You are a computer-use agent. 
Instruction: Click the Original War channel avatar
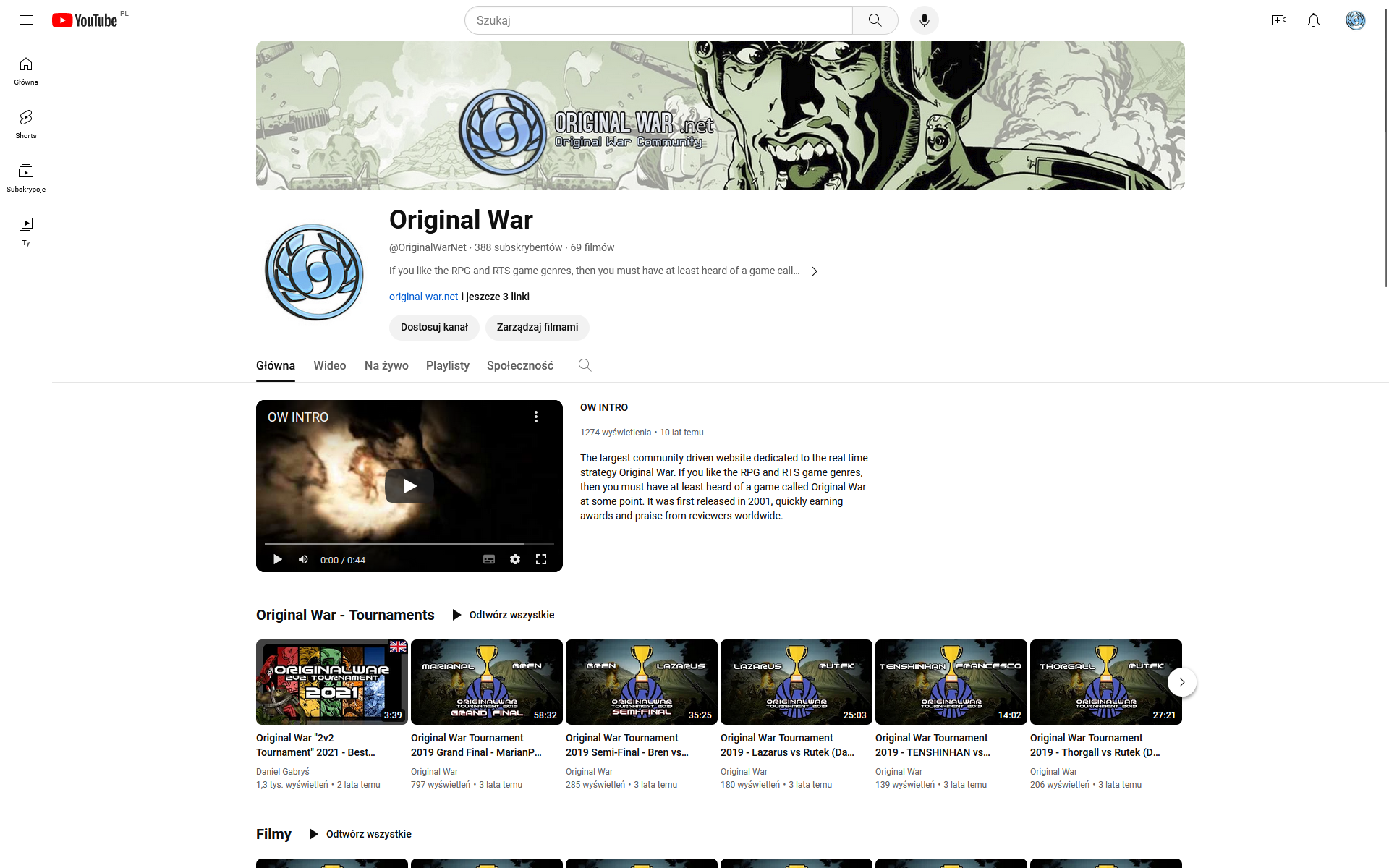coord(314,272)
